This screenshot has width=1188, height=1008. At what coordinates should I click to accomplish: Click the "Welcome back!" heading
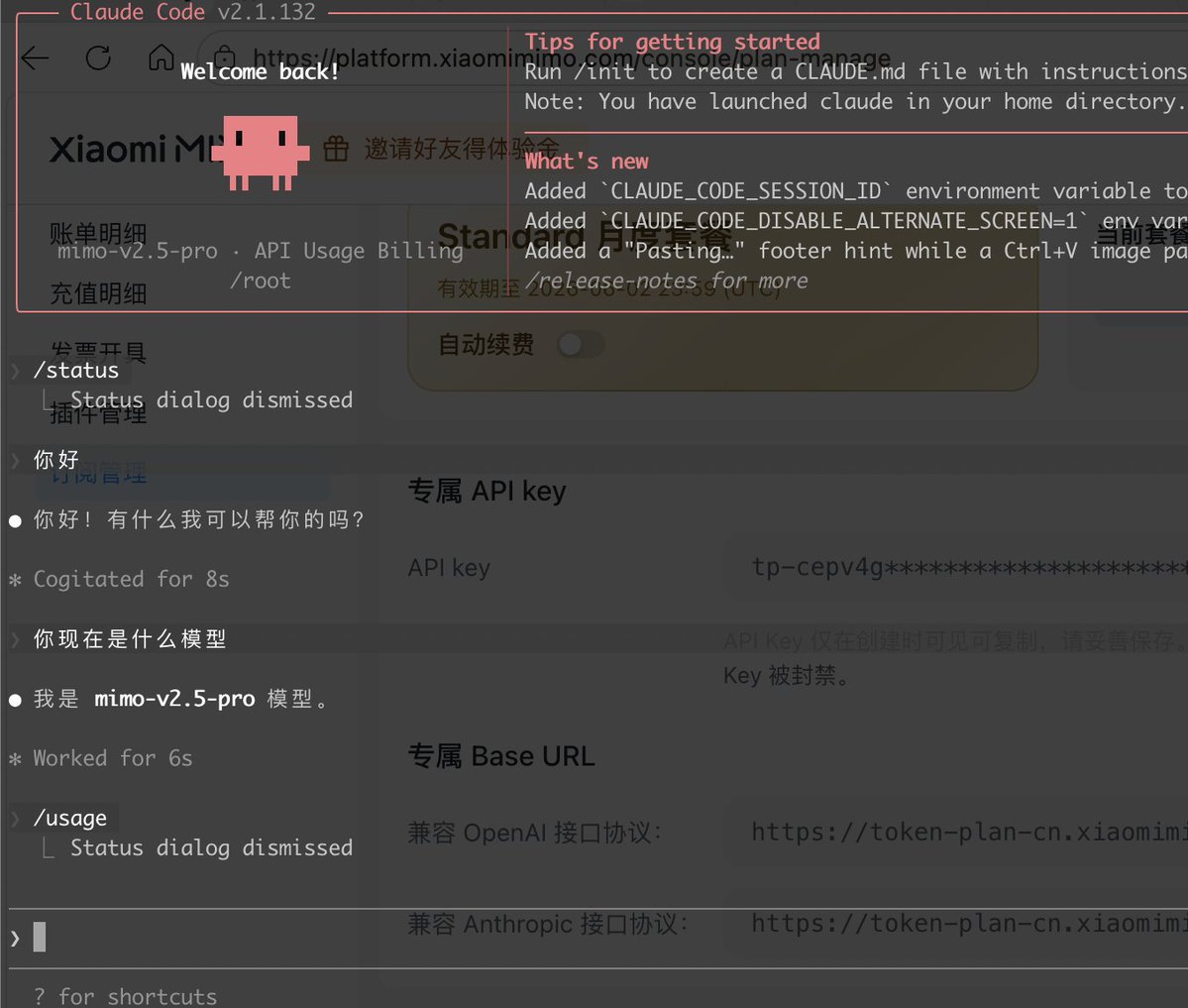tap(260, 71)
